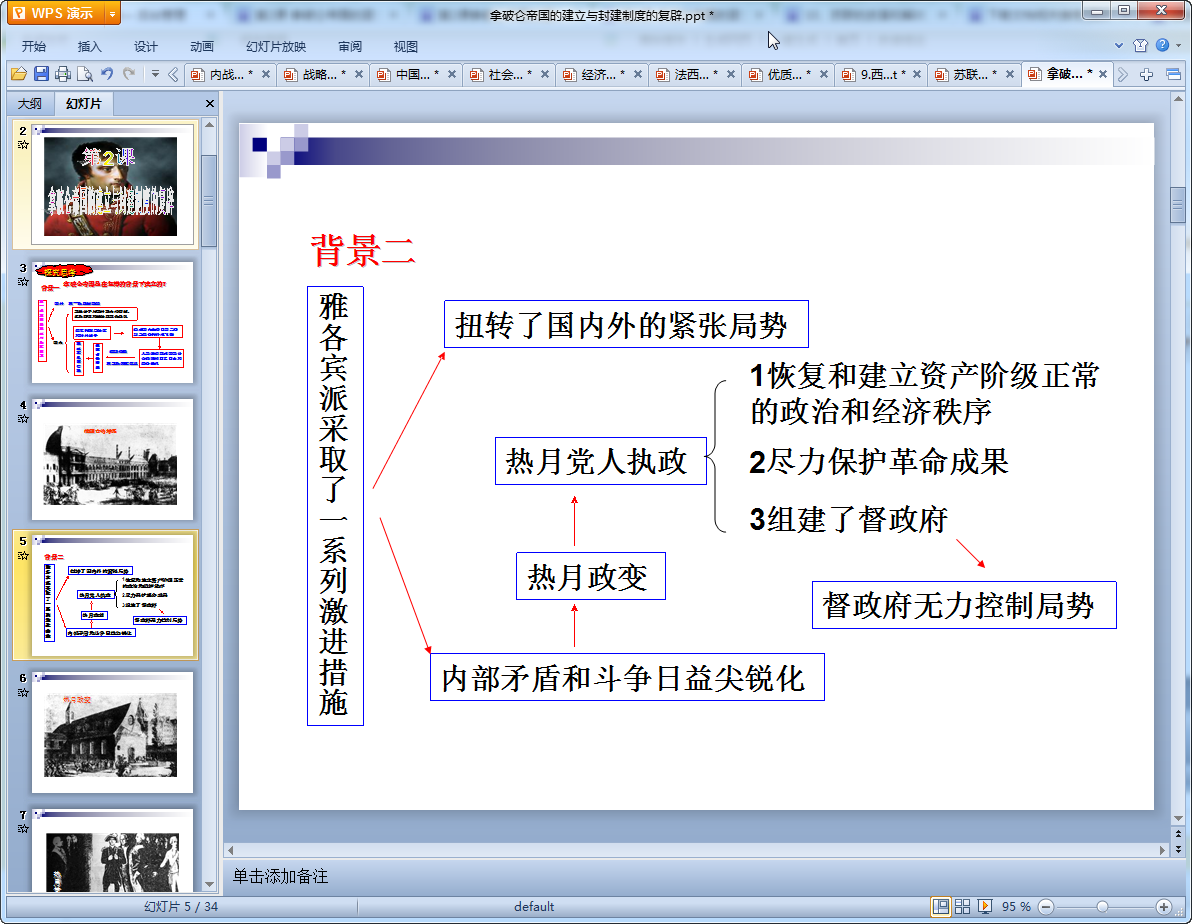Open Print Preview from the toolbar

pyautogui.click(x=85, y=74)
